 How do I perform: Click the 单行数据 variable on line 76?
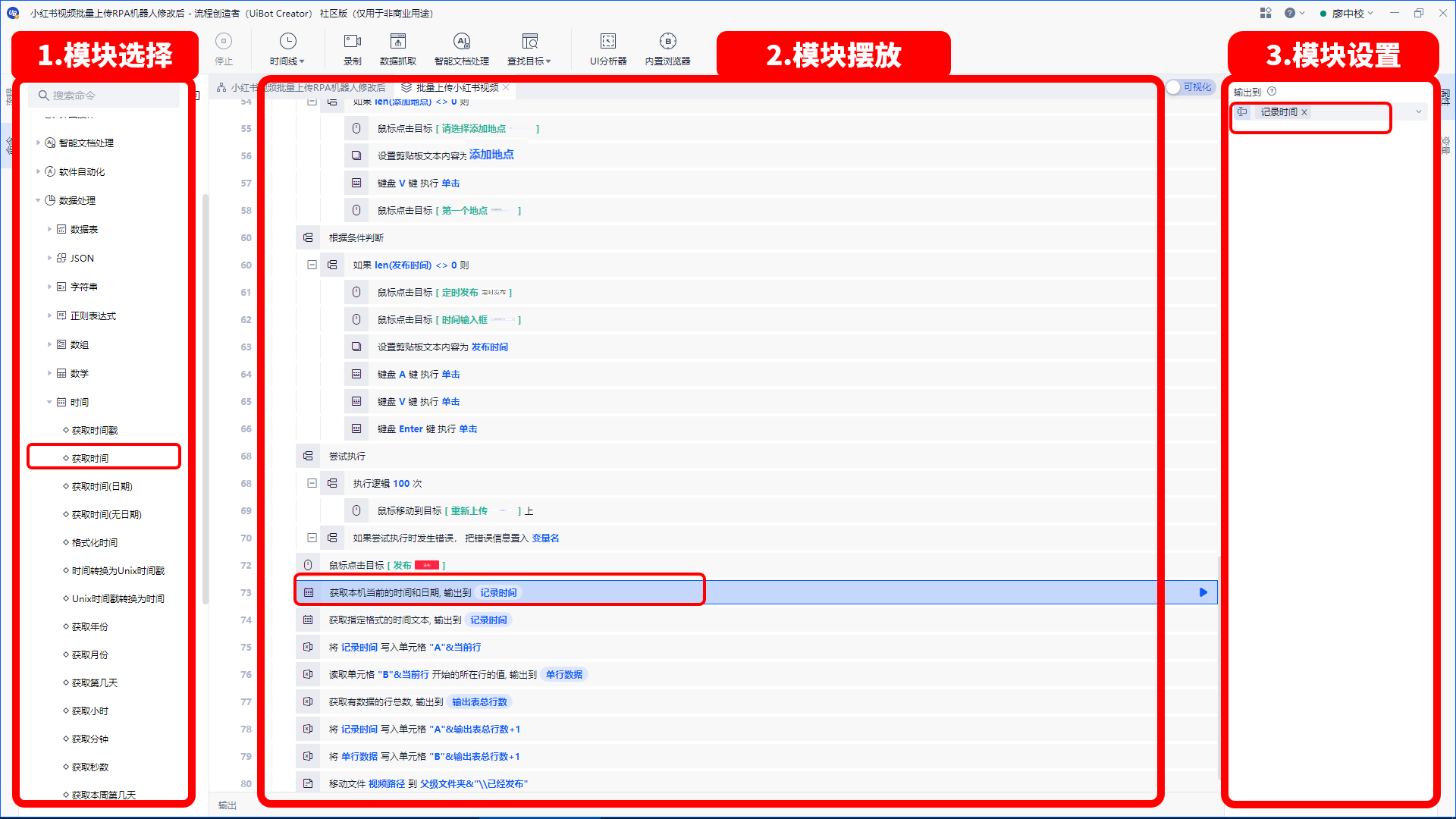(x=564, y=674)
